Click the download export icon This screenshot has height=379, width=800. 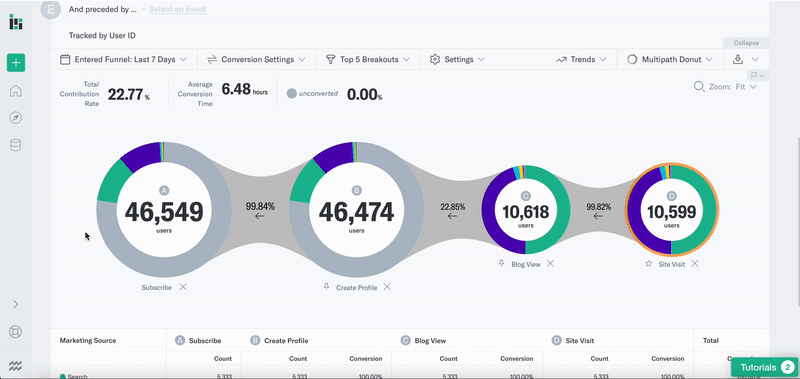tap(737, 60)
